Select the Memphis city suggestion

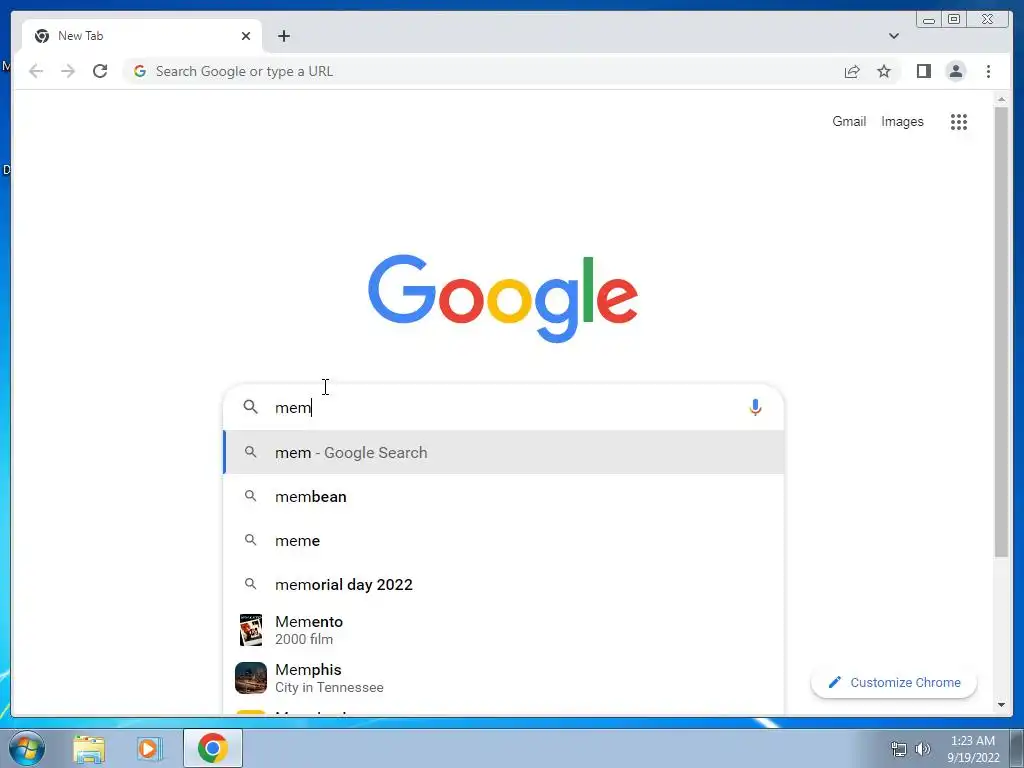[x=504, y=678]
